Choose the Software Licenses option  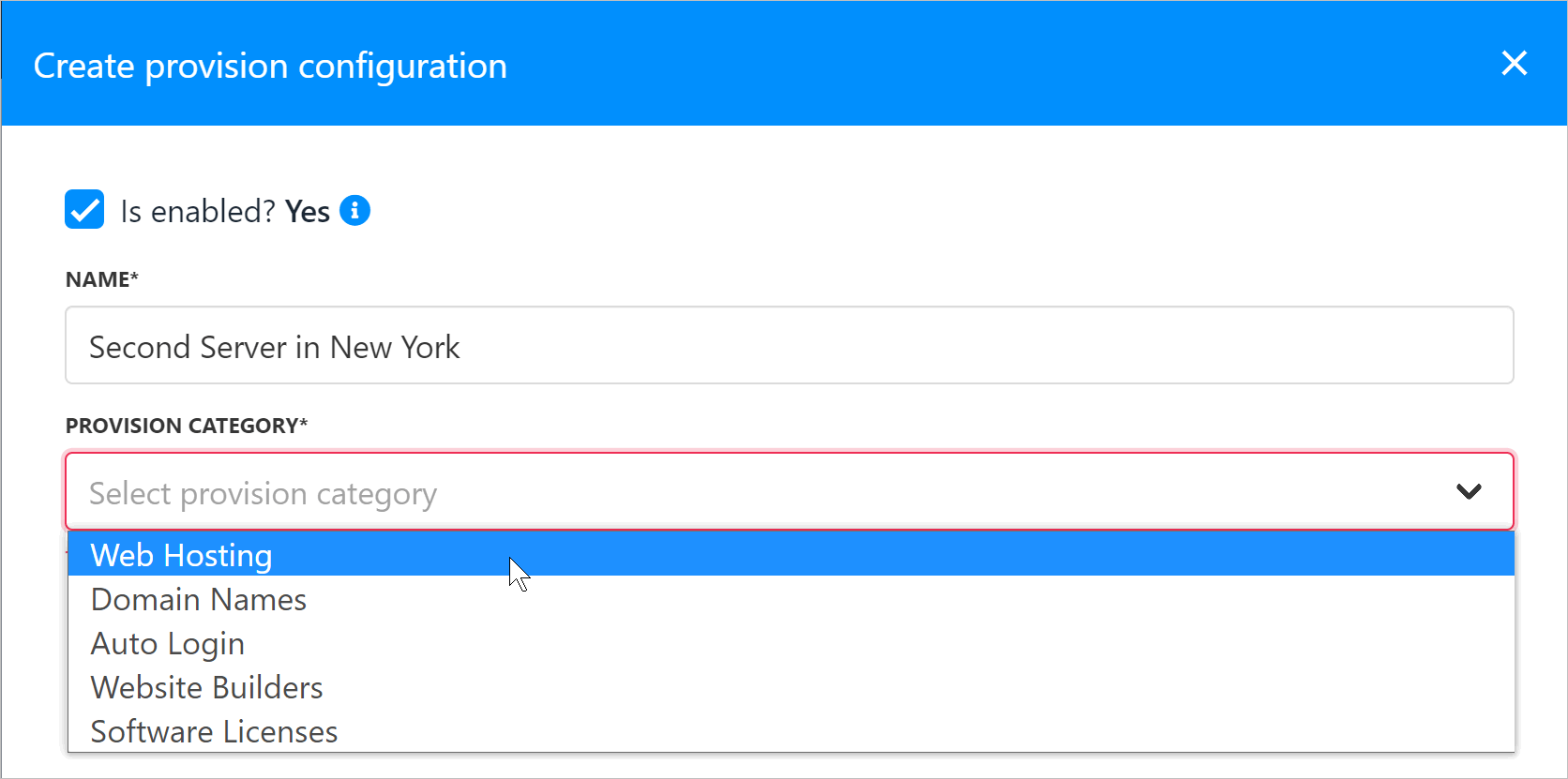pyautogui.click(x=792, y=730)
